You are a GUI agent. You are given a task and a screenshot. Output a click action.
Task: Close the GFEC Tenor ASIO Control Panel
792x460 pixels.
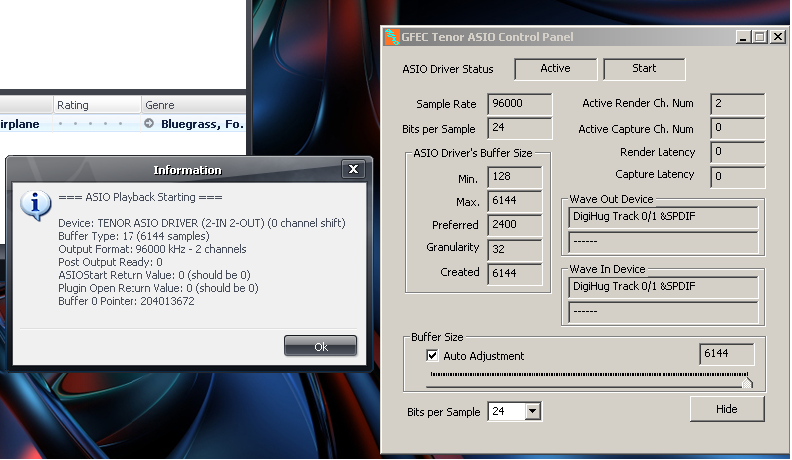tap(778, 37)
